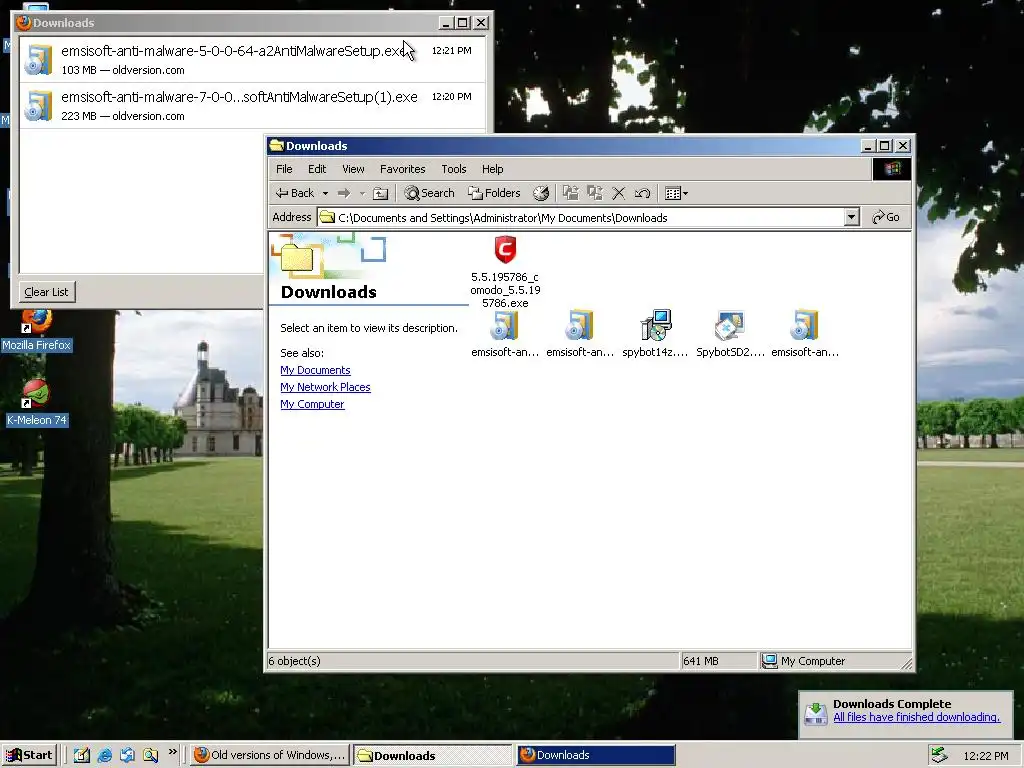Viewport: 1024px width, 768px height.
Task: Toggle the Folders pane button
Action: (494, 193)
